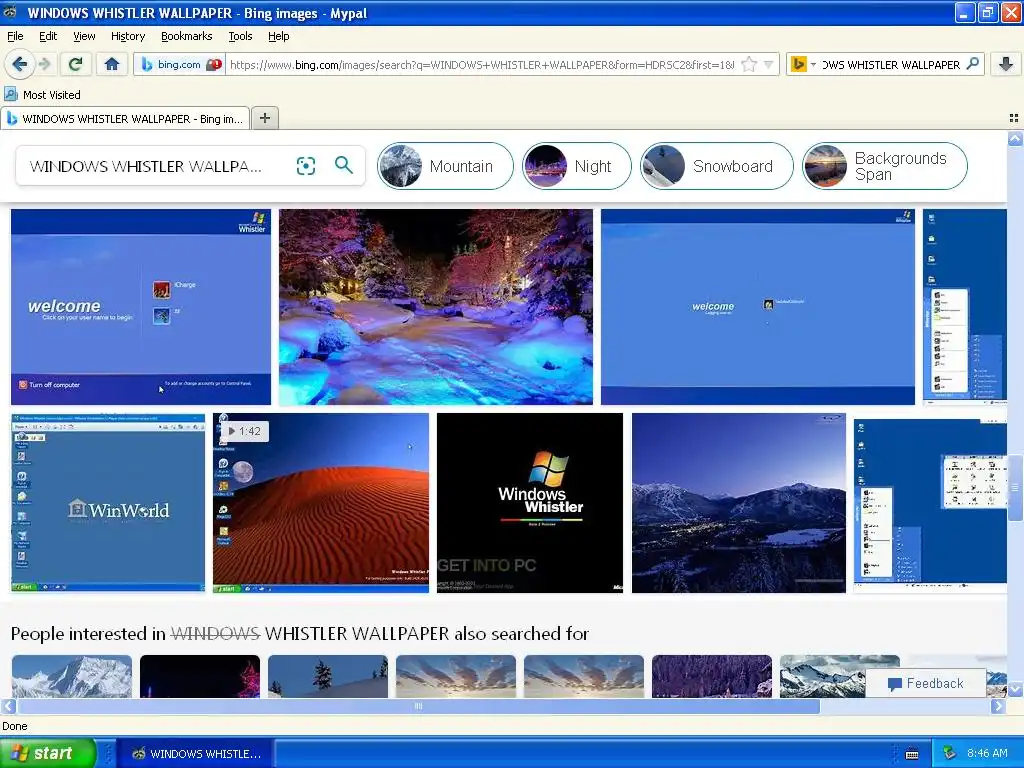Image resolution: width=1024 pixels, height=768 pixels.
Task: Open the Whistler welcome screen with users image
Action: [140, 307]
